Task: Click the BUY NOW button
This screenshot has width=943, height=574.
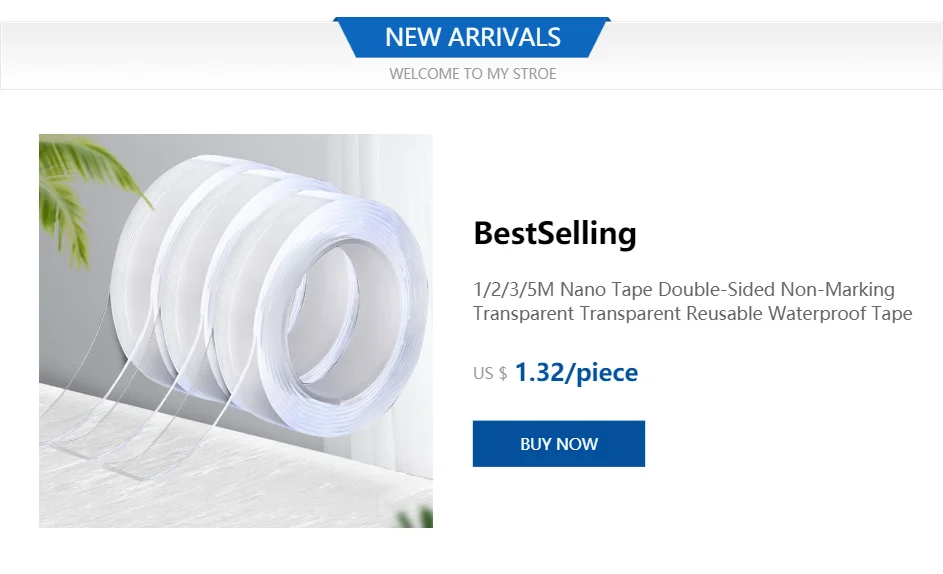Action: (x=559, y=443)
